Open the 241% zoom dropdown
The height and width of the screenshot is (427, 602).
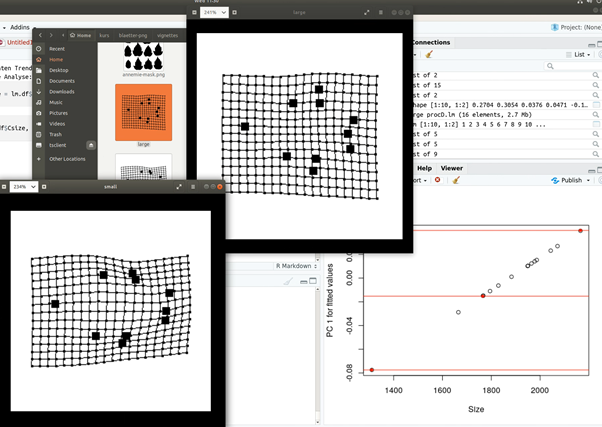216,12
